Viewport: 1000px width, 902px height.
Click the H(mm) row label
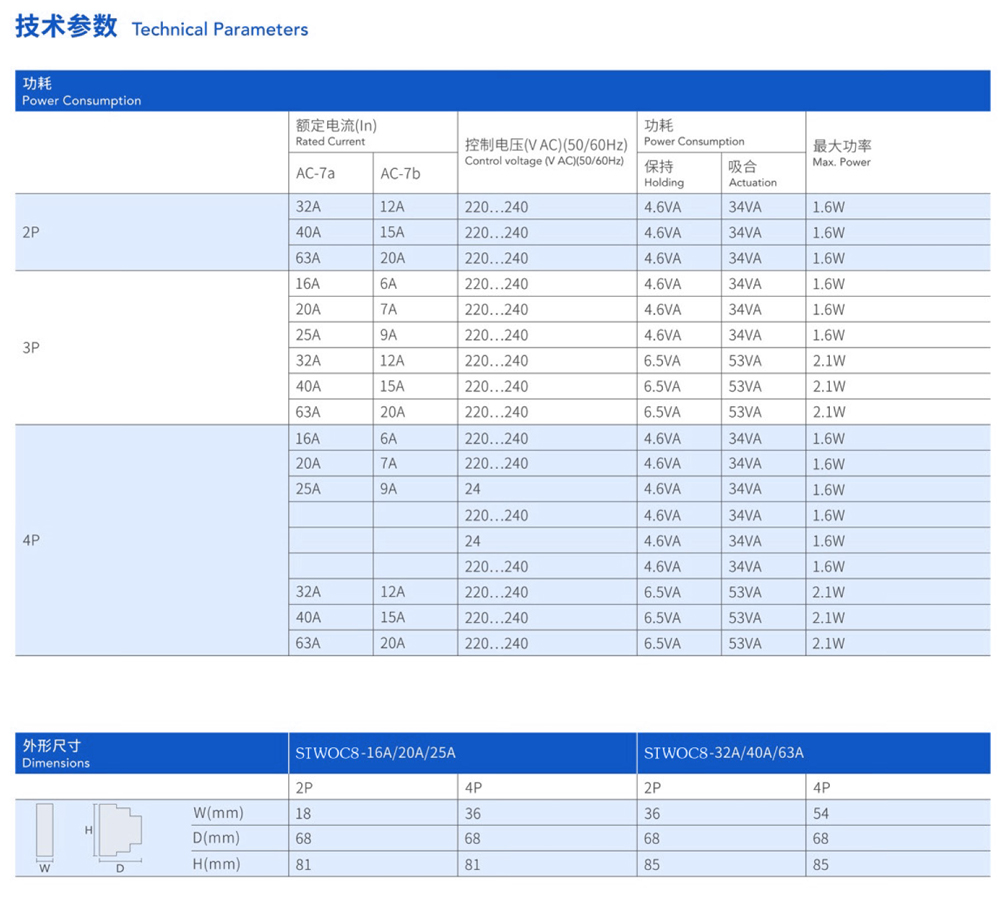(x=216, y=864)
